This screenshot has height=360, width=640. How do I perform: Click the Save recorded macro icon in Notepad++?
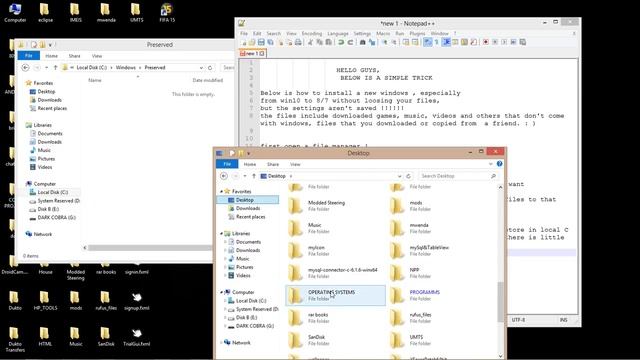click(x=523, y=42)
